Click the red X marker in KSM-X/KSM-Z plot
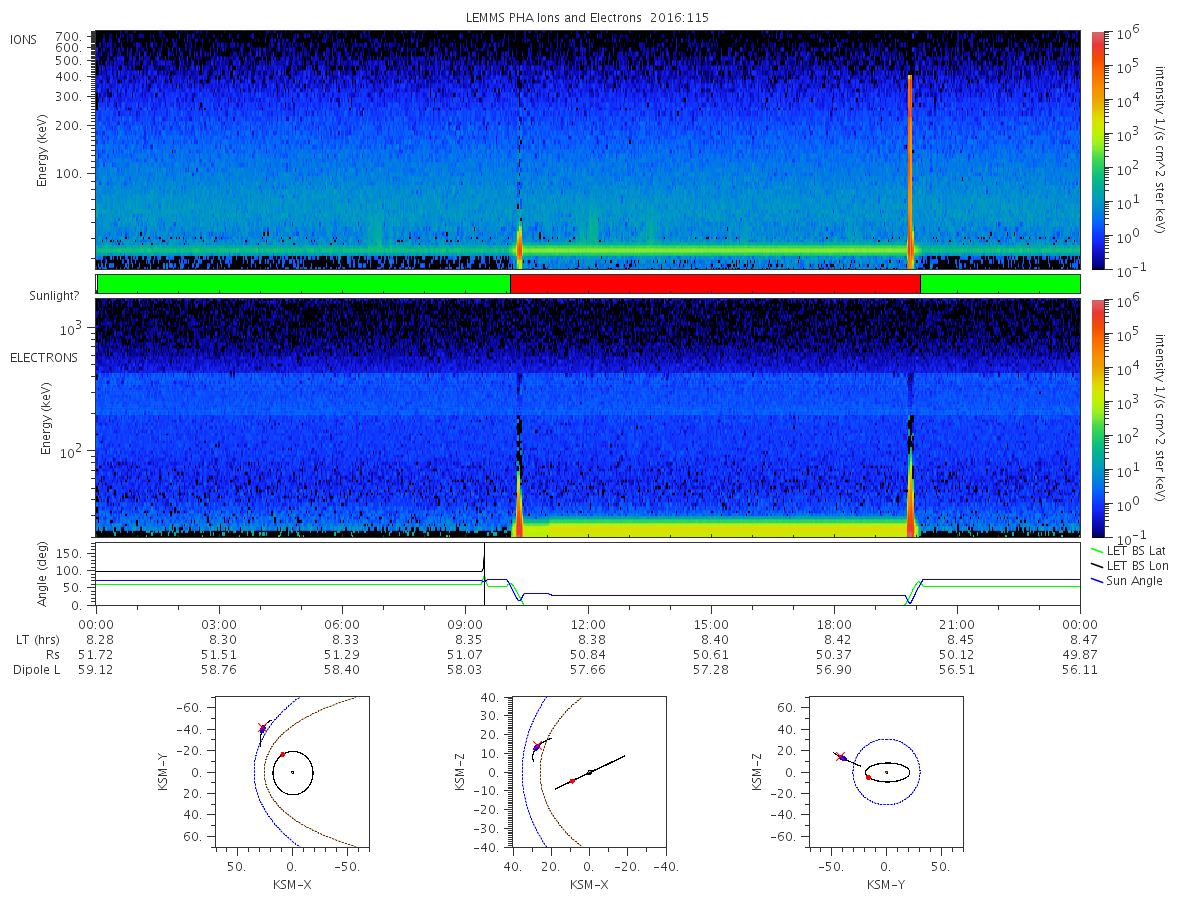The height and width of the screenshot is (900, 1200). coord(537,745)
